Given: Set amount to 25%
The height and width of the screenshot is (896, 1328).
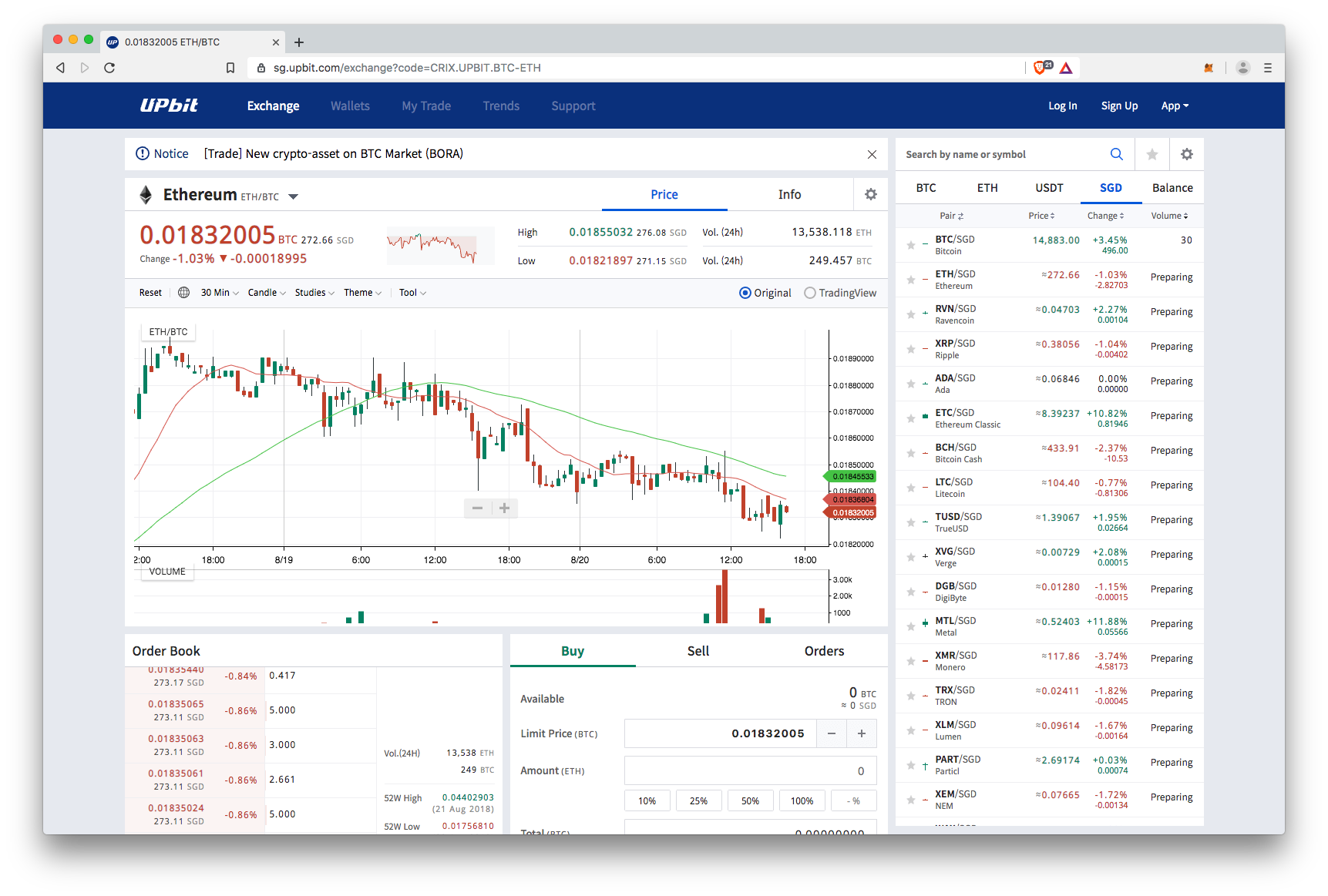Looking at the screenshot, I should click(x=698, y=801).
